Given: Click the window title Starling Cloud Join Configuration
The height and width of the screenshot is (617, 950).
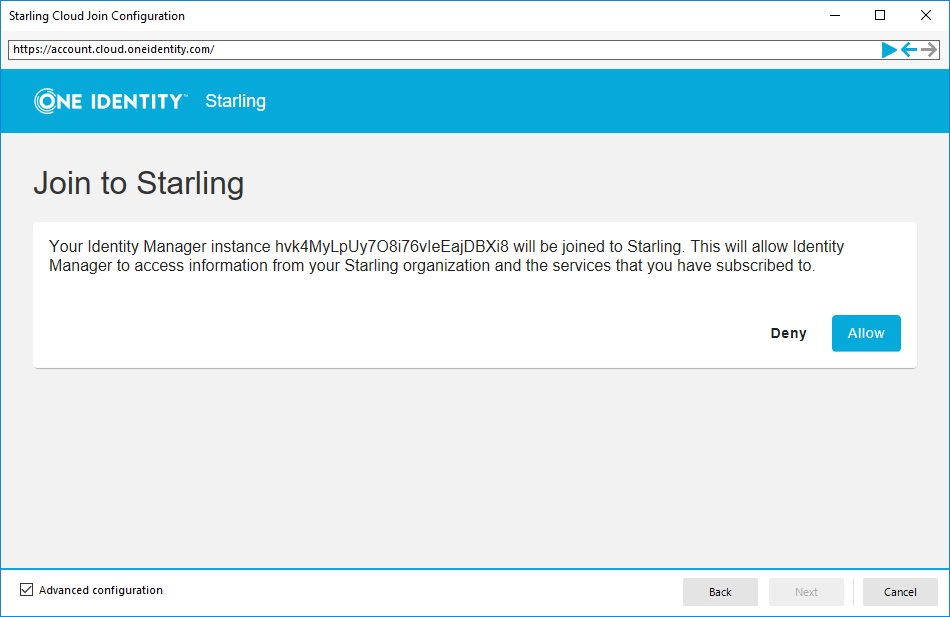Looking at the screenshot, I should pos(97,16).
